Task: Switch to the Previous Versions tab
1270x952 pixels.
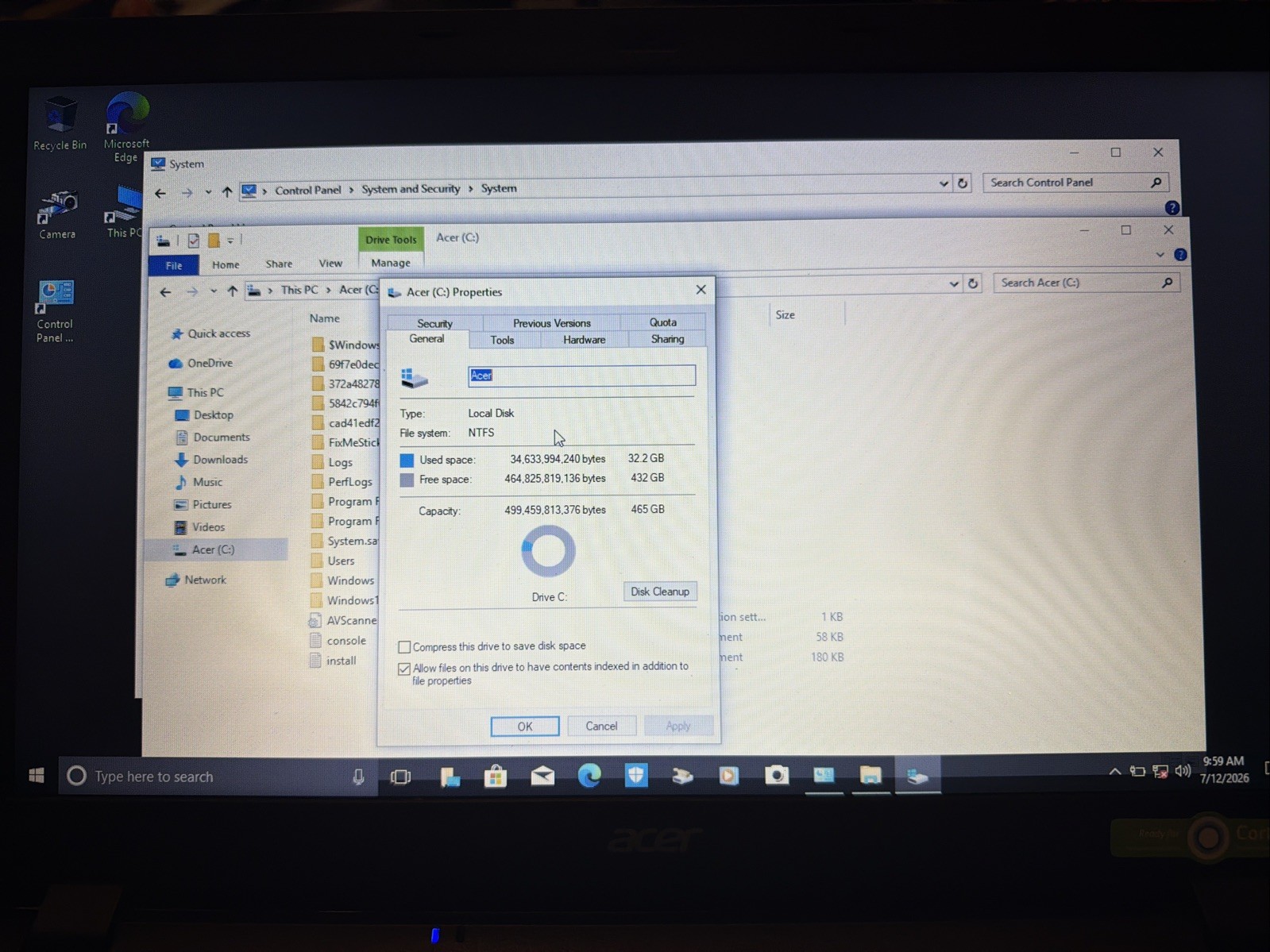Action: tap(551, 323)
